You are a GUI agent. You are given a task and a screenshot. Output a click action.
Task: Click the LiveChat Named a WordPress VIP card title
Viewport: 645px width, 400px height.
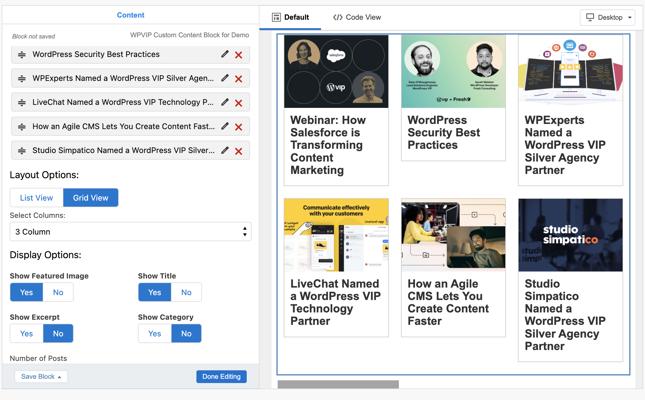(335, 302)
